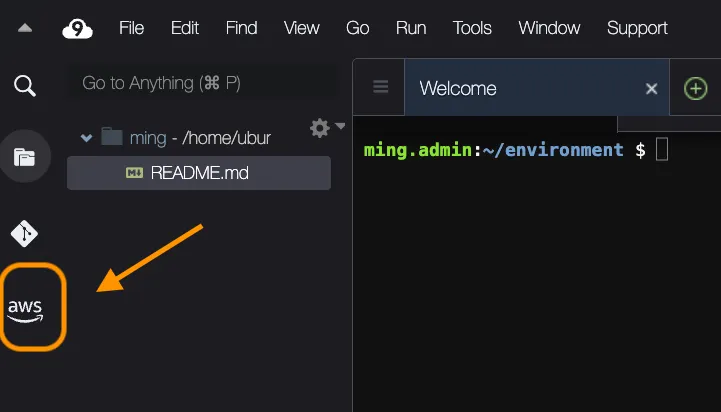
Task: Open the View menu
Action: (302, 28)
